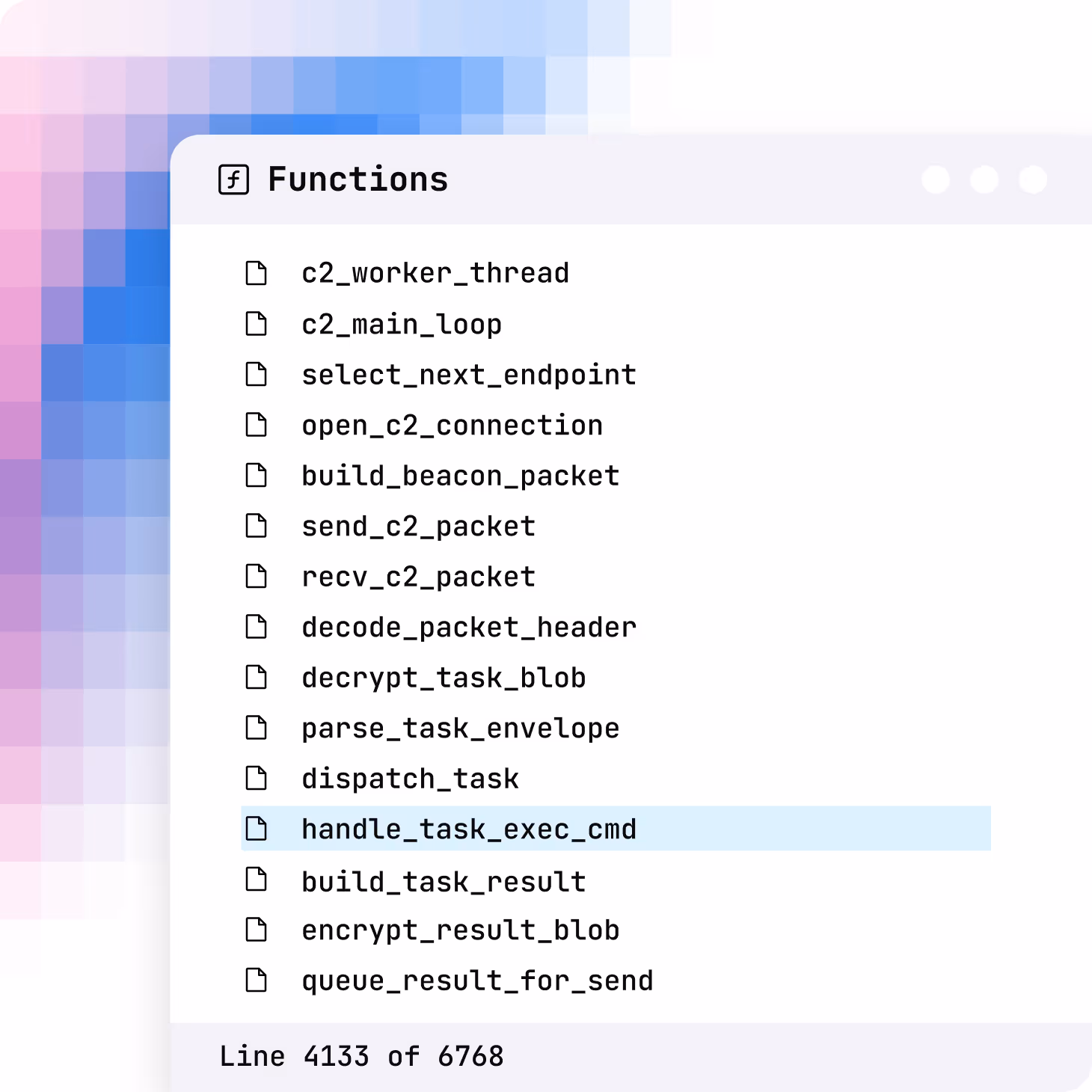
Task: Click the leftmost circle in the title bar
Action: tap(935, 179)
